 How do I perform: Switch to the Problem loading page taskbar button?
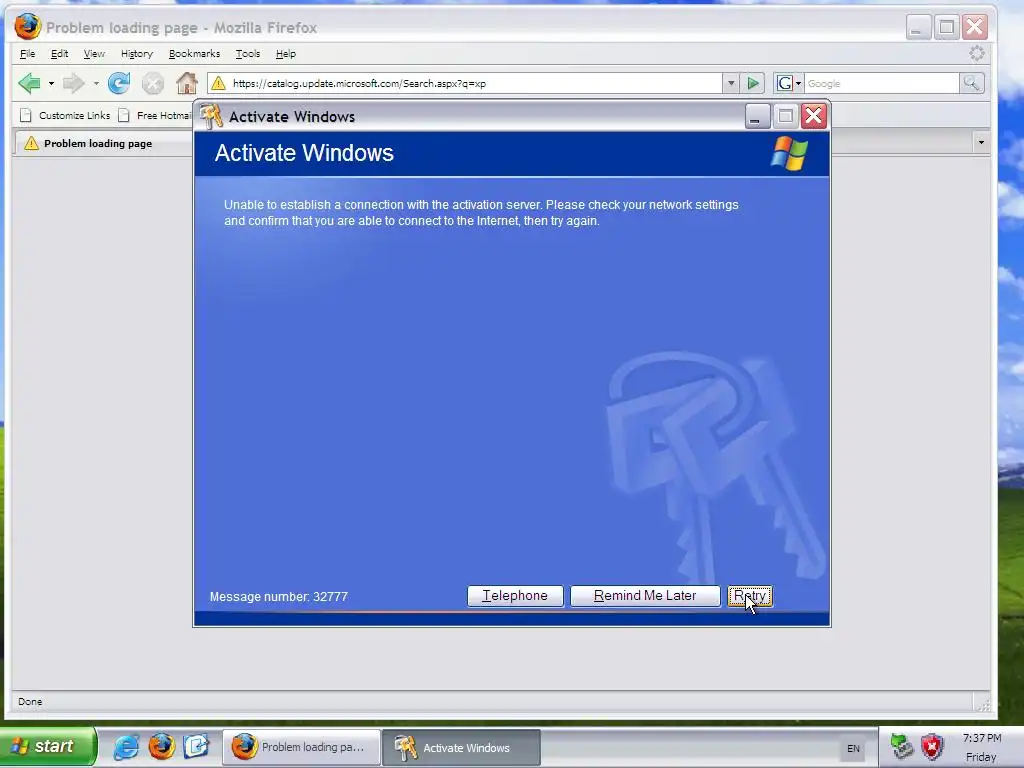pos(301,747)
